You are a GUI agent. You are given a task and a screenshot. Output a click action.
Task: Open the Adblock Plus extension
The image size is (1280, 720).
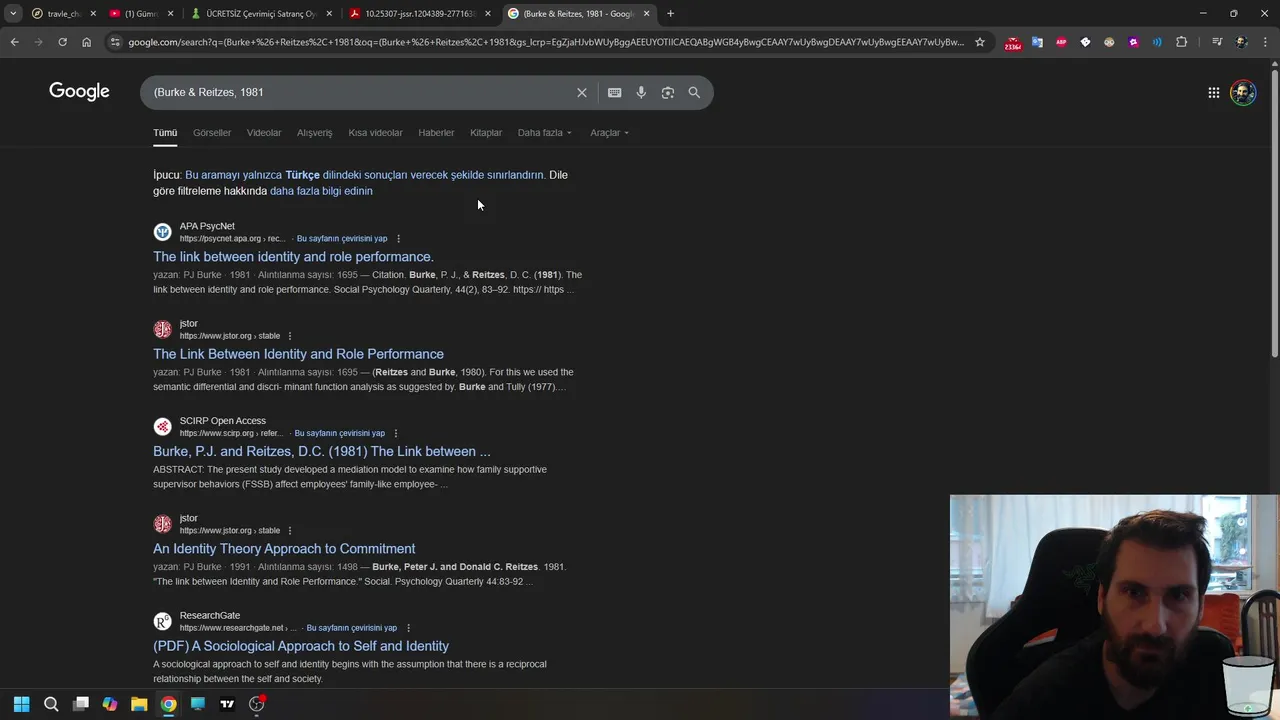tap(1061, 42)
